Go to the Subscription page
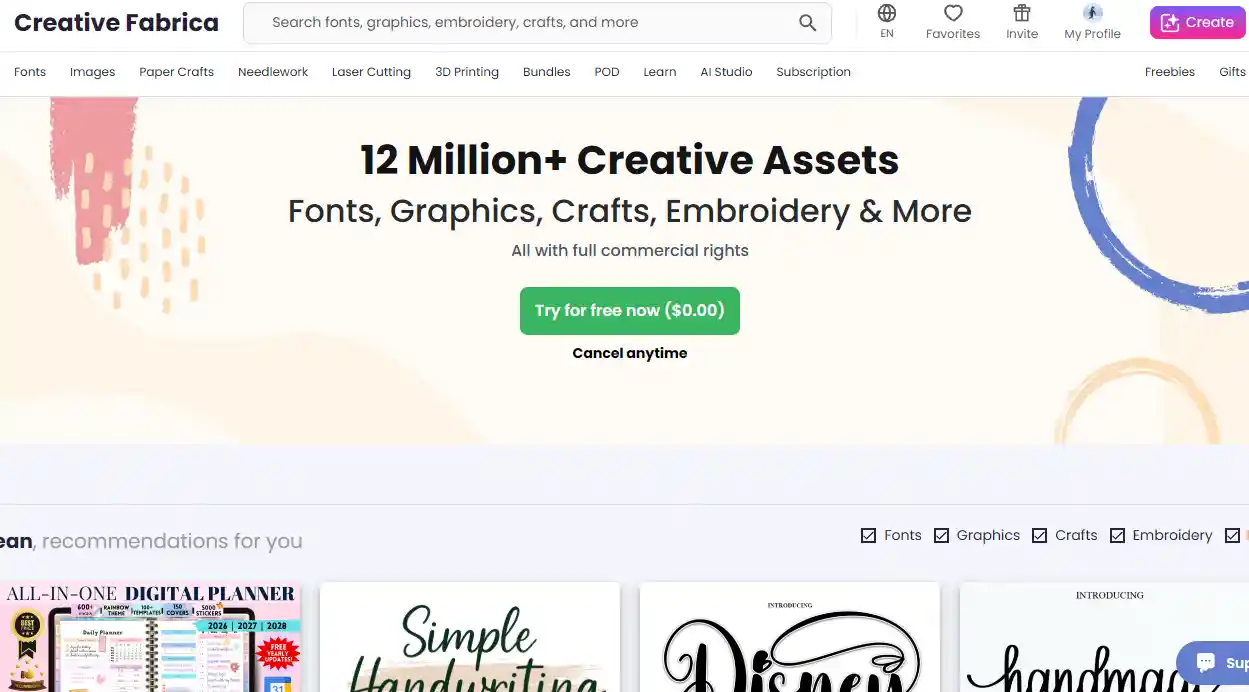Image resolution: width=1249 pixels, height=692 pixels. [x=813, y=72]
